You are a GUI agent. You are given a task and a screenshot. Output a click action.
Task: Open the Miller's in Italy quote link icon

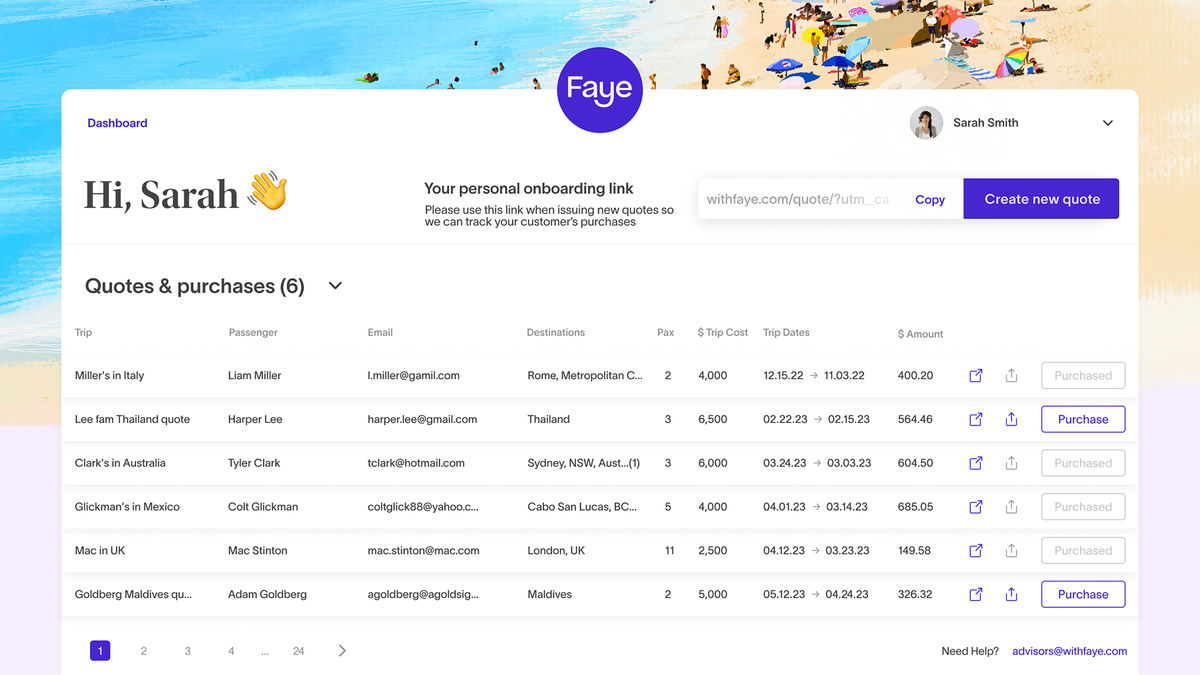click(976, 376)
